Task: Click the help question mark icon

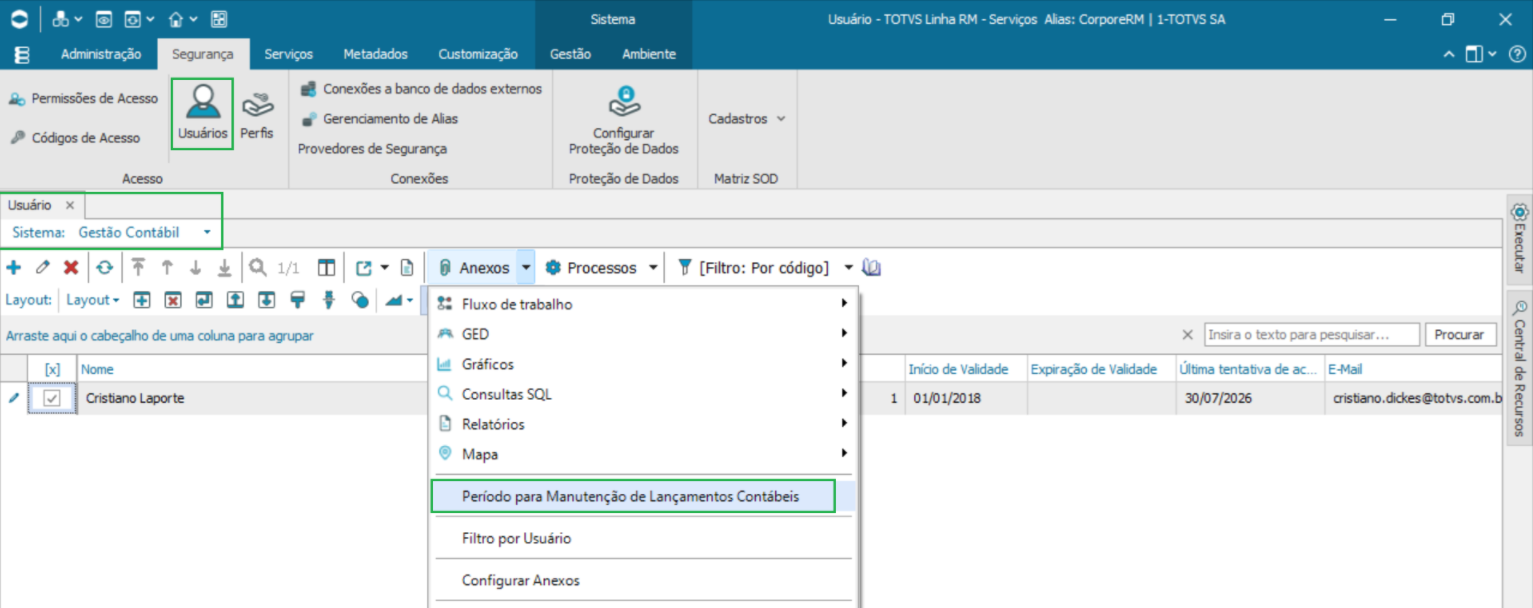Action: click(1516, 54)
